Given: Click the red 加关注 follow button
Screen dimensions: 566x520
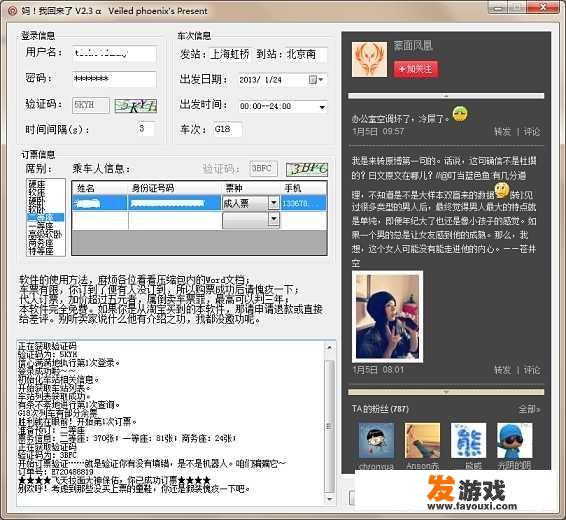Looking at the screenshot, I should click(415, 69).
